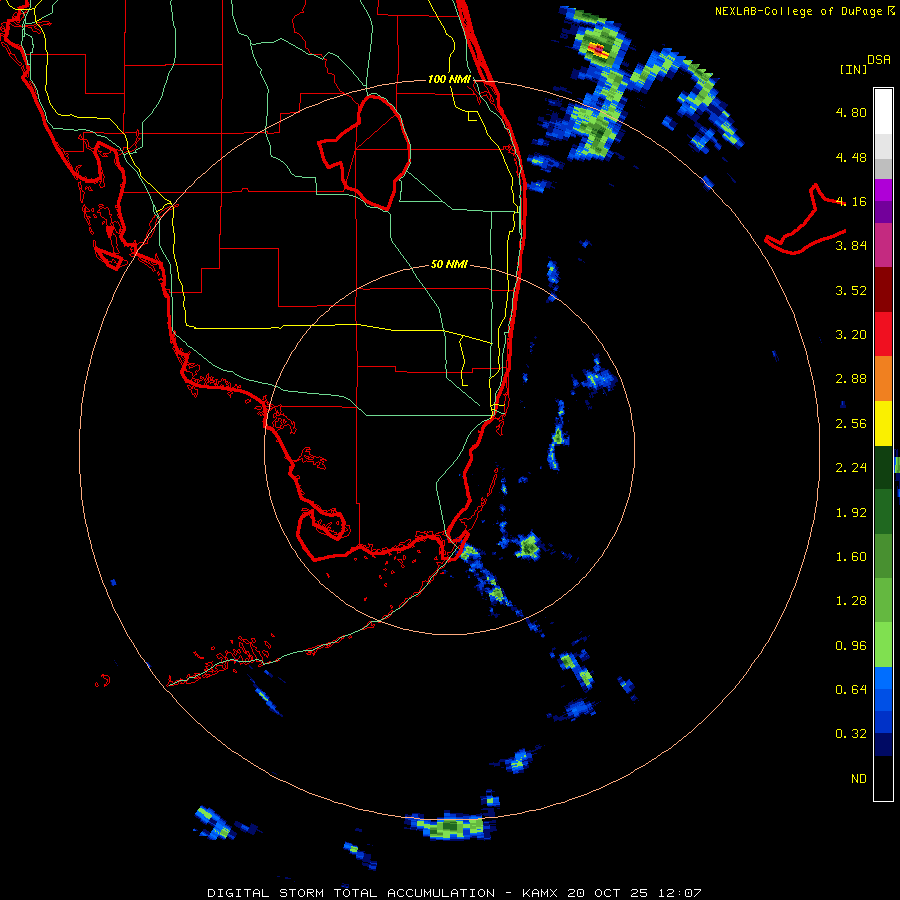
Task: Pick the navy blue swatch above ND
Action: (883, 744)
